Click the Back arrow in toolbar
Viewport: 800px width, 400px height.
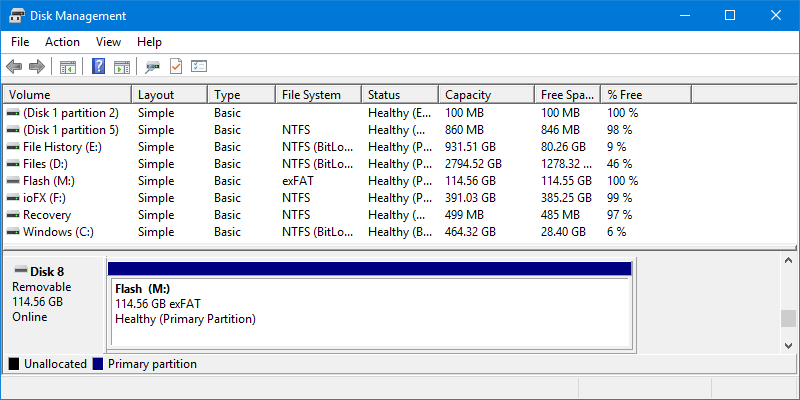click(x=14, y=67)
